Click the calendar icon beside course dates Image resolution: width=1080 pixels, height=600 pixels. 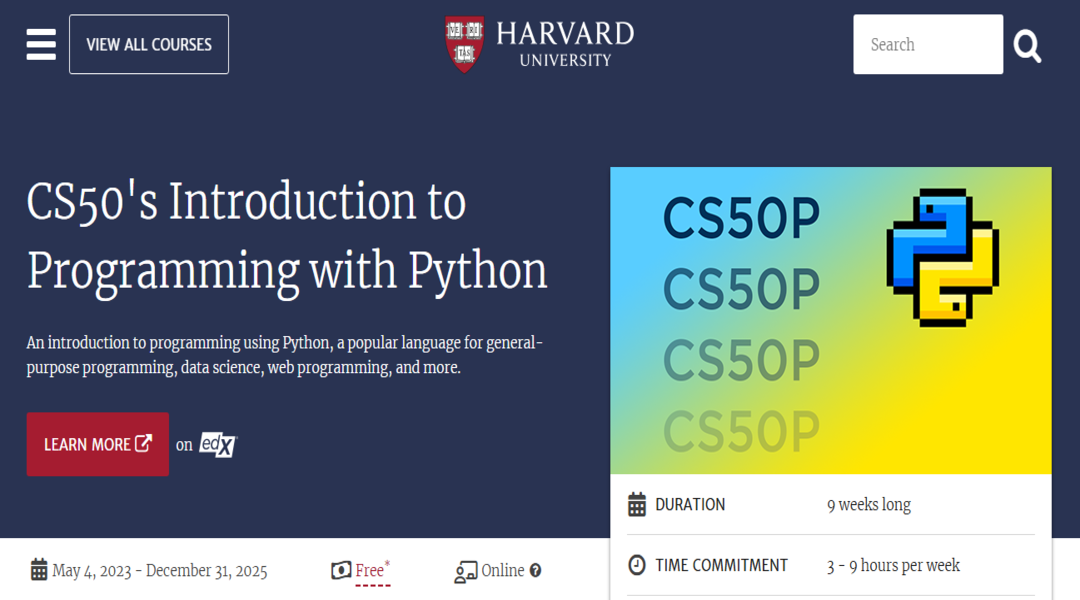pyautogui.click(x=39, y=570)
